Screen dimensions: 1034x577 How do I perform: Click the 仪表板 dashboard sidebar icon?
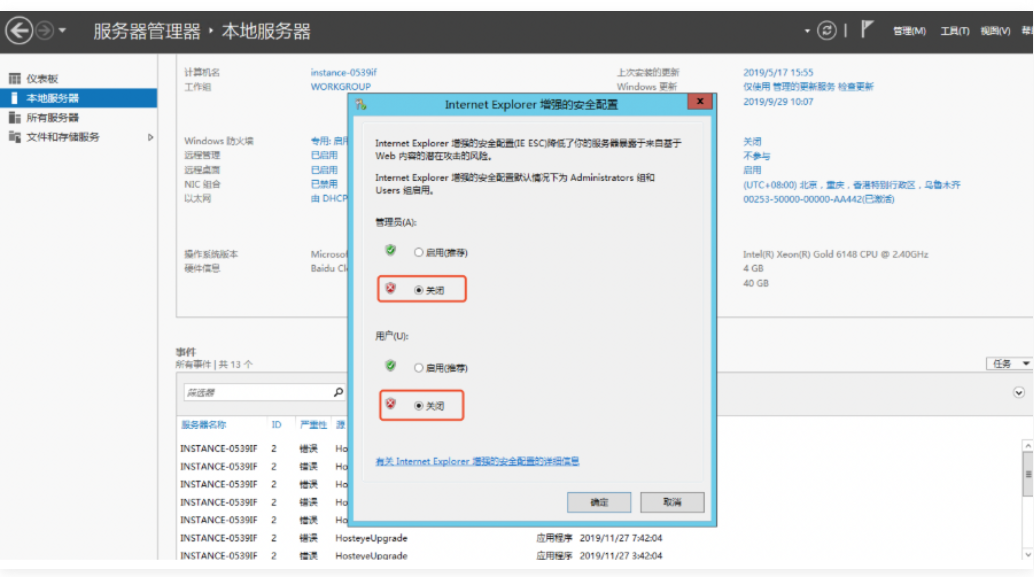coord(14,79)
